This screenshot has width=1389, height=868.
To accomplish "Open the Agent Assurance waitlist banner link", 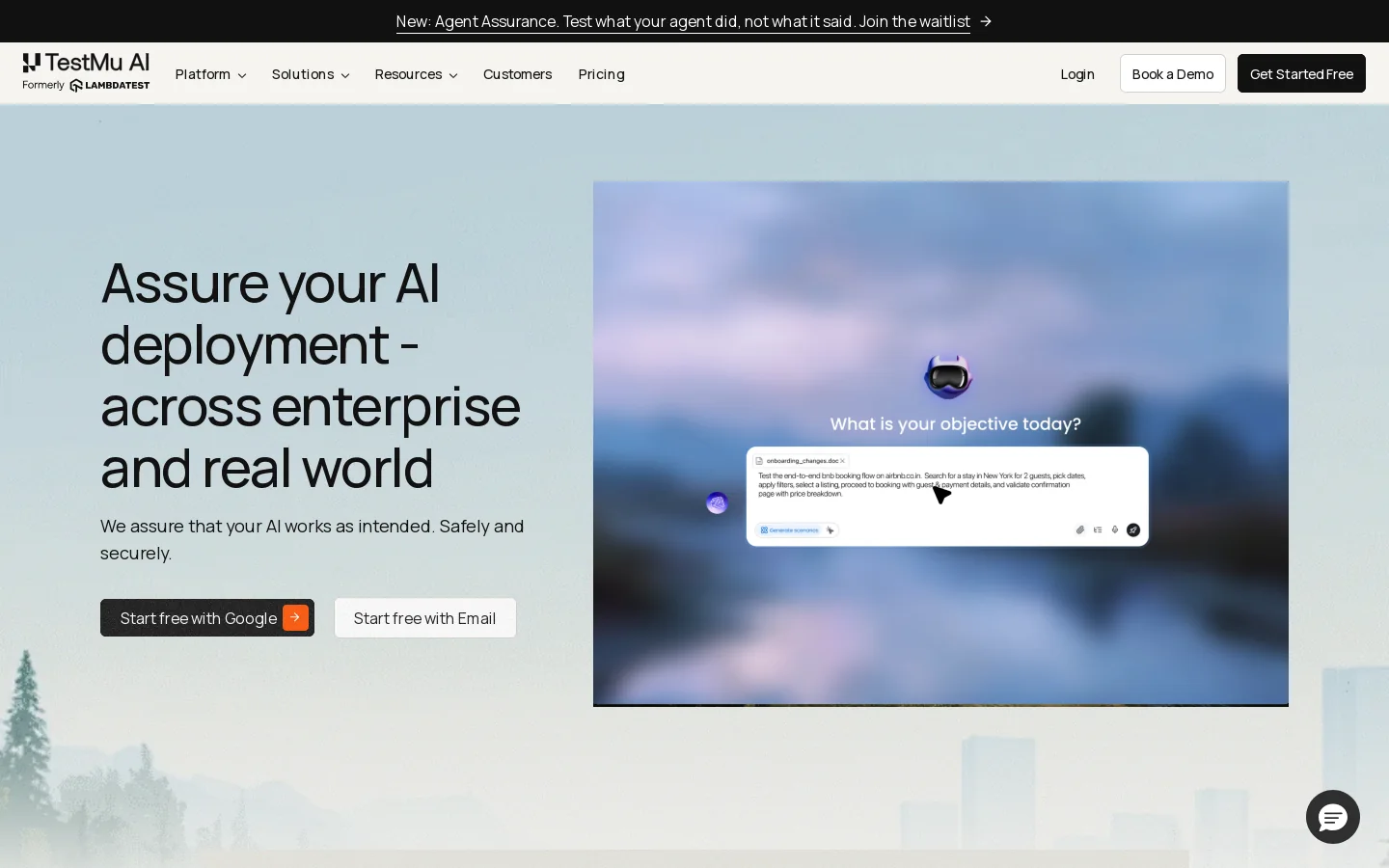I will (683, 21).
